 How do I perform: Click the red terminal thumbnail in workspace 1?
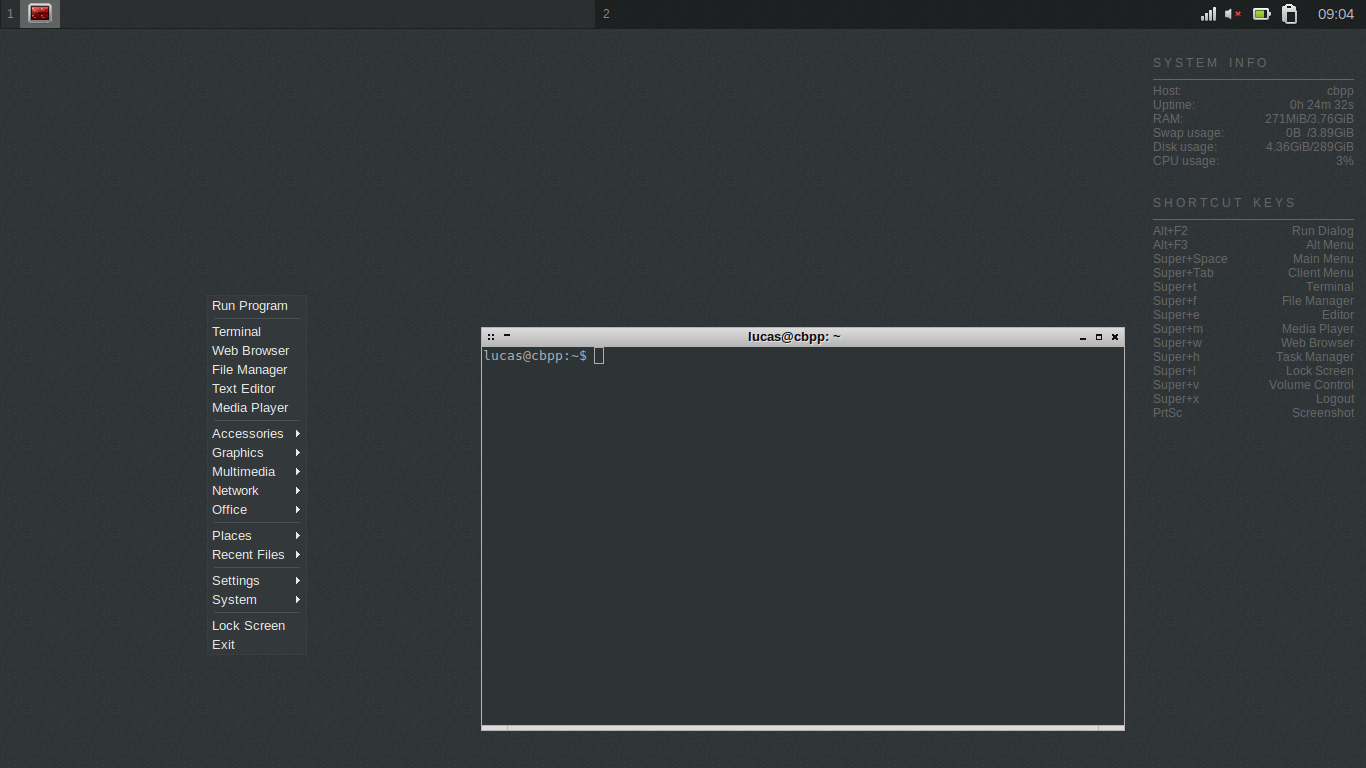(39, 14)
